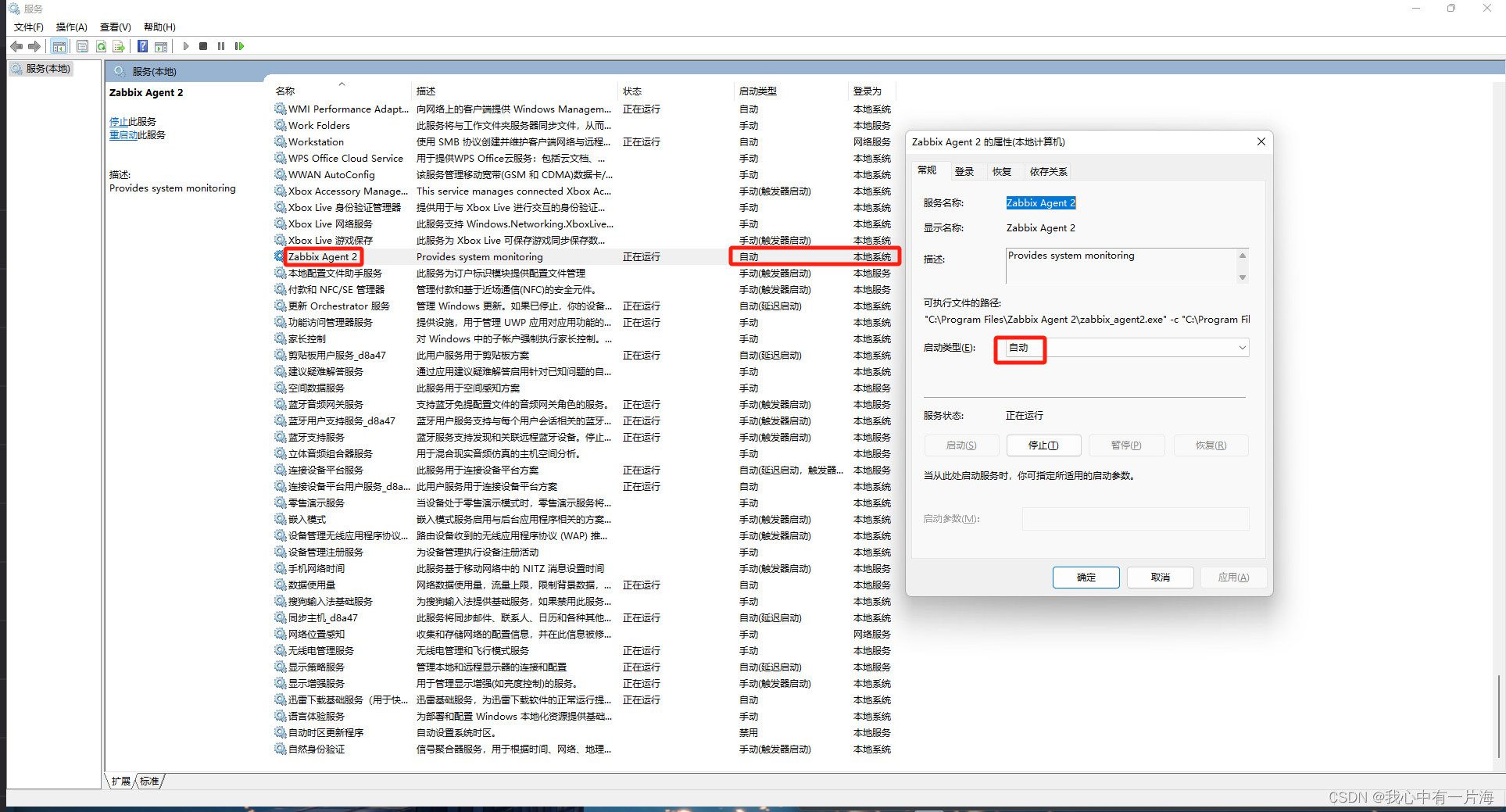Click the gear icon beside 数据使用量
Screen dimensions: 1506x812
tap(280, 585)
